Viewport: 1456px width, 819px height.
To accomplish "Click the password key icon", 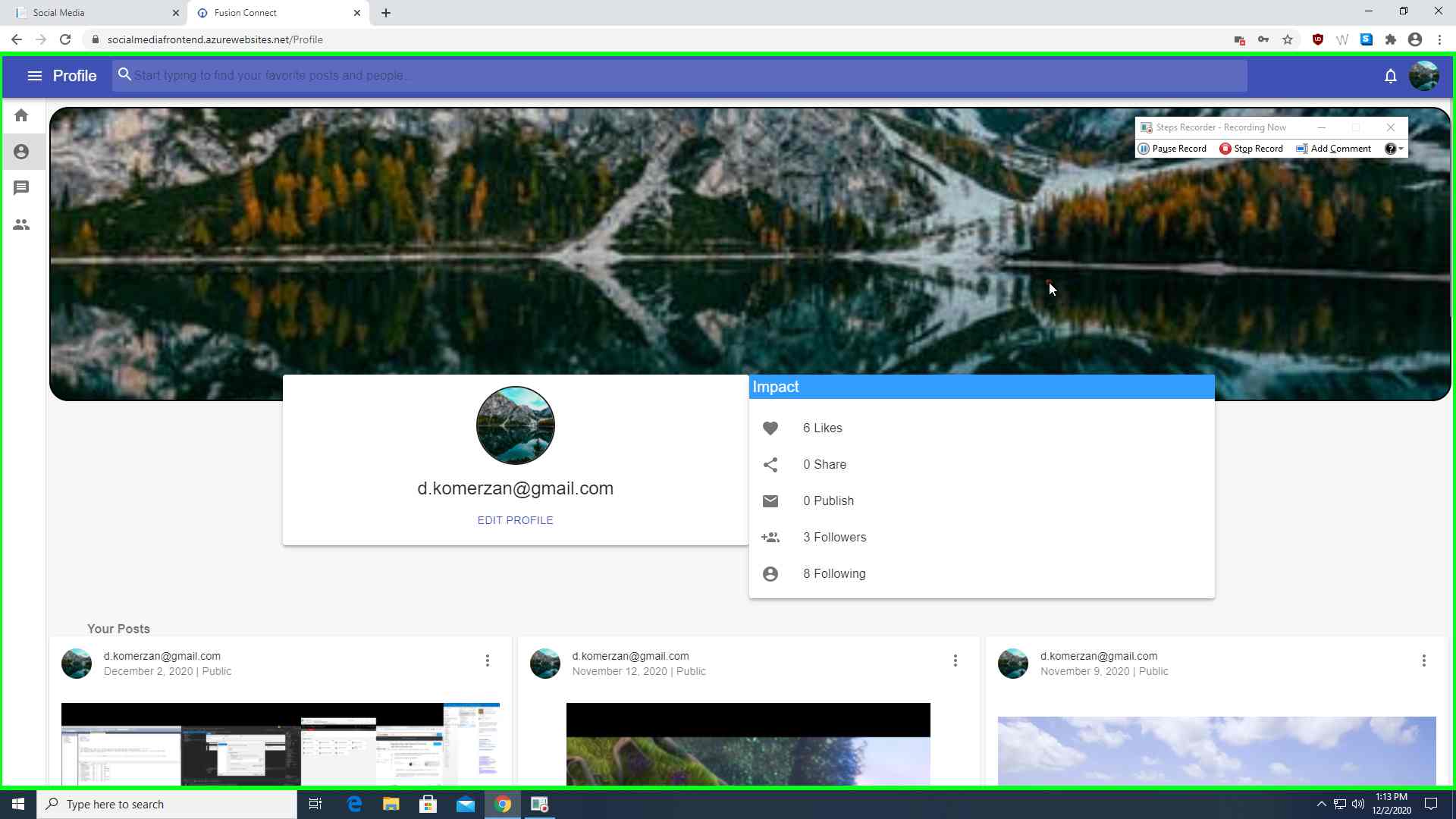I will 1263,39.
